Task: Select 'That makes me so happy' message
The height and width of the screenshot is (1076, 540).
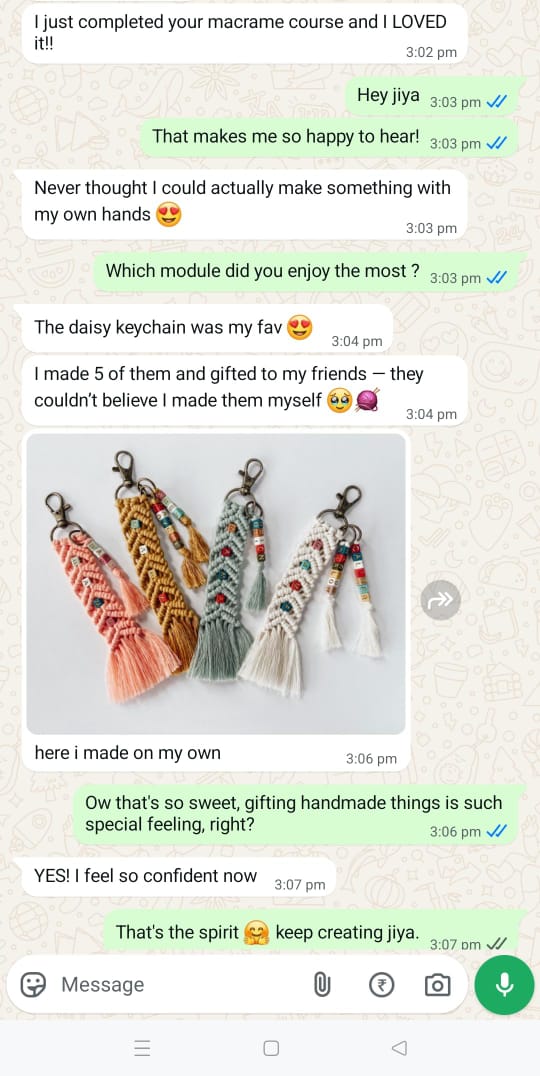Action: click(x=329, y=138)
